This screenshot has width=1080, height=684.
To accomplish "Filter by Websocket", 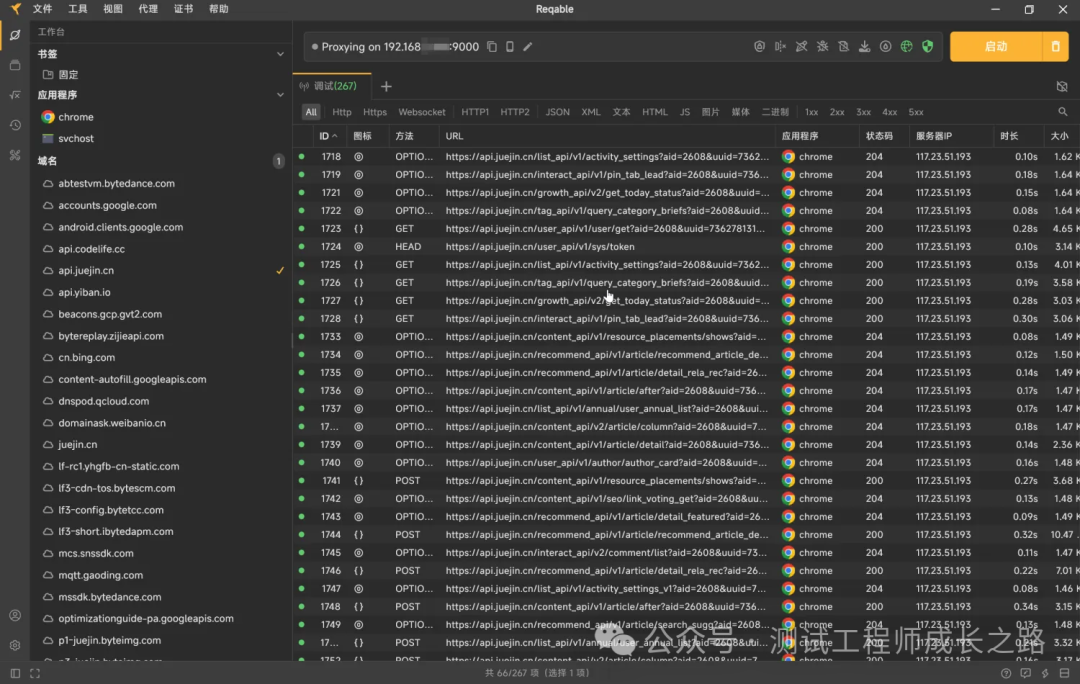I will 422,112.
